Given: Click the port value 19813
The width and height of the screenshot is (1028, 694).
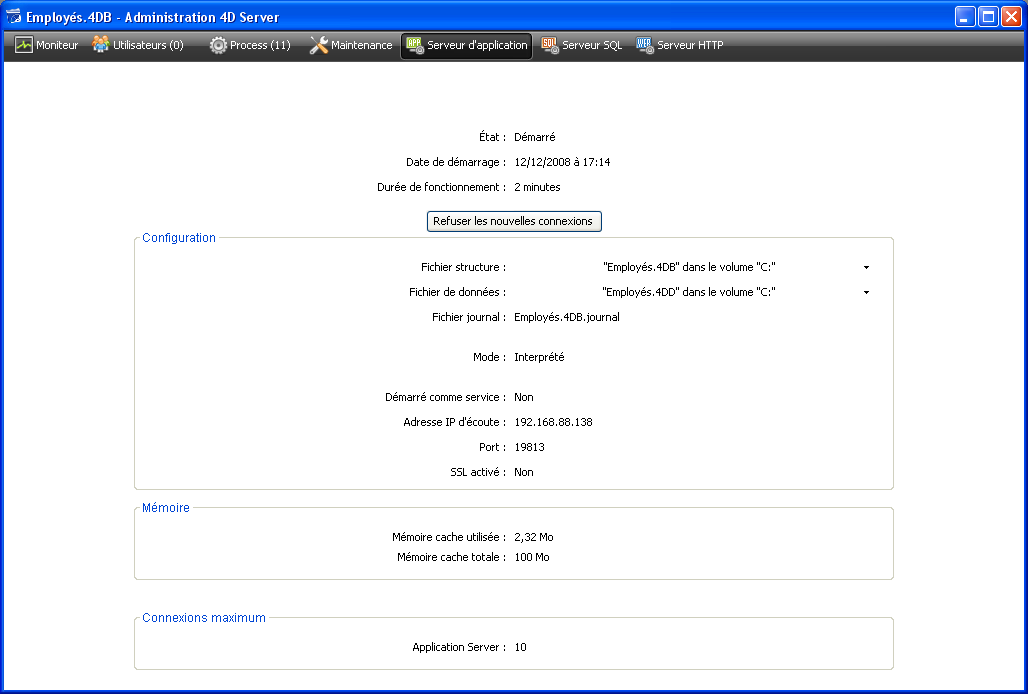Looking at the screenshot, I should pos(529,447).
